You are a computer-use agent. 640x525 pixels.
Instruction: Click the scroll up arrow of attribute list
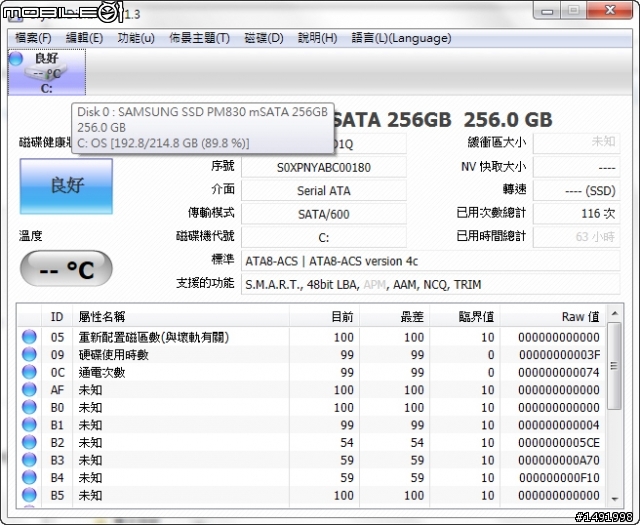click(x=614, y=314)
